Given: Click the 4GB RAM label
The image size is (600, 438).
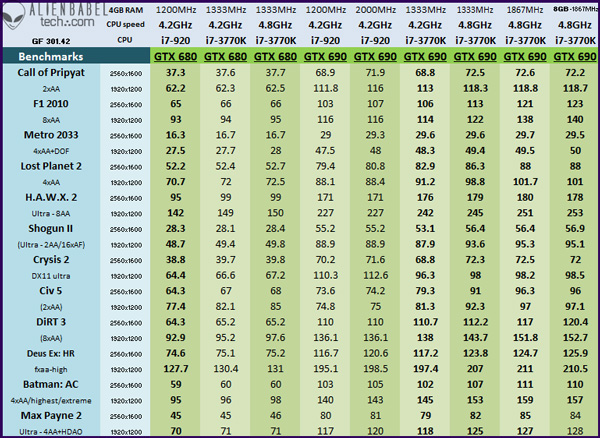Looking at the screenshot, I should coord(126,10).
